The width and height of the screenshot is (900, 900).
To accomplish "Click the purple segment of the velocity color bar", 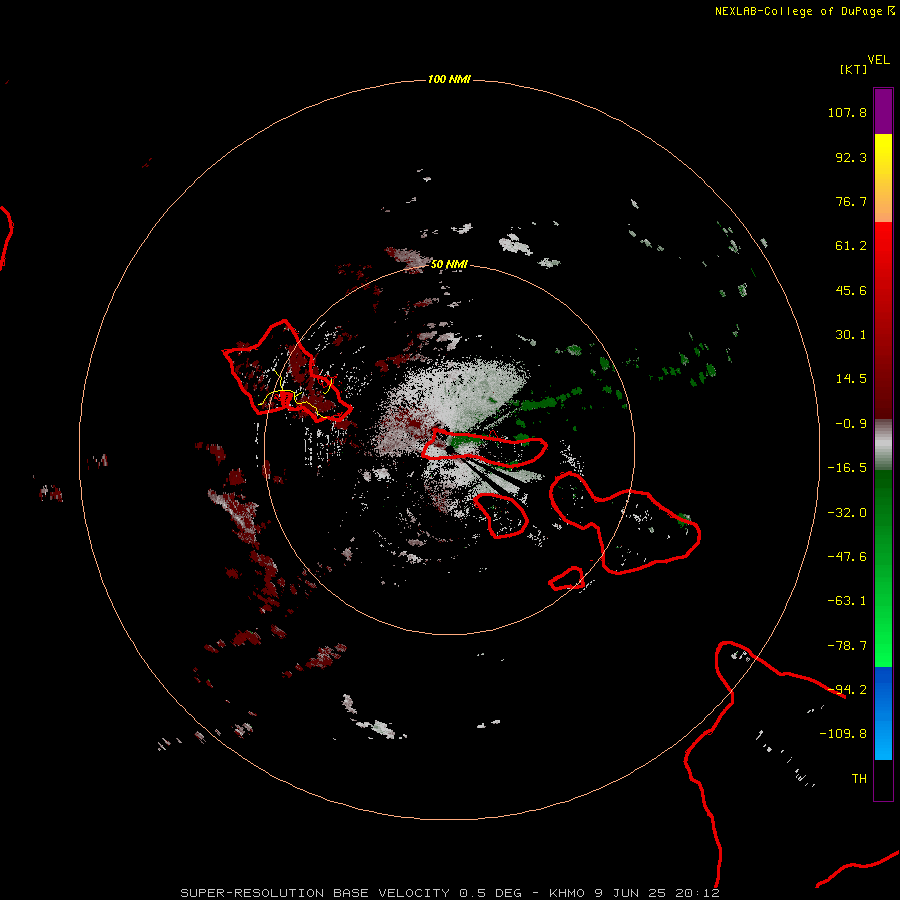I will 883,111.
